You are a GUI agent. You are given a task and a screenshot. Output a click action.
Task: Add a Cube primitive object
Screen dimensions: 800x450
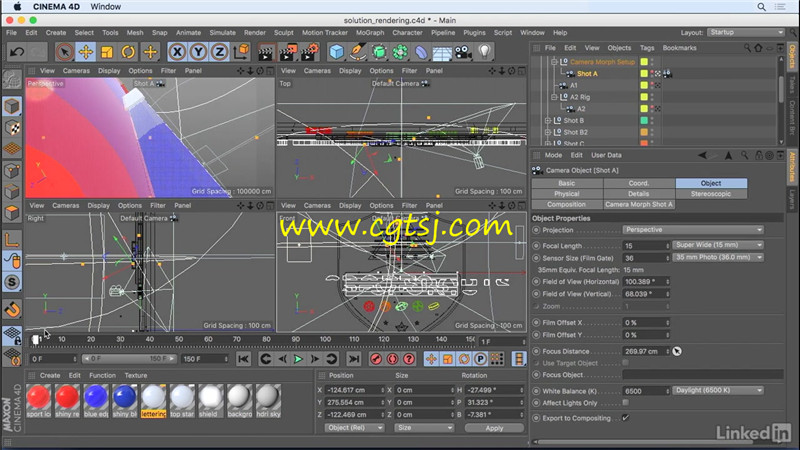pos(336,52)
